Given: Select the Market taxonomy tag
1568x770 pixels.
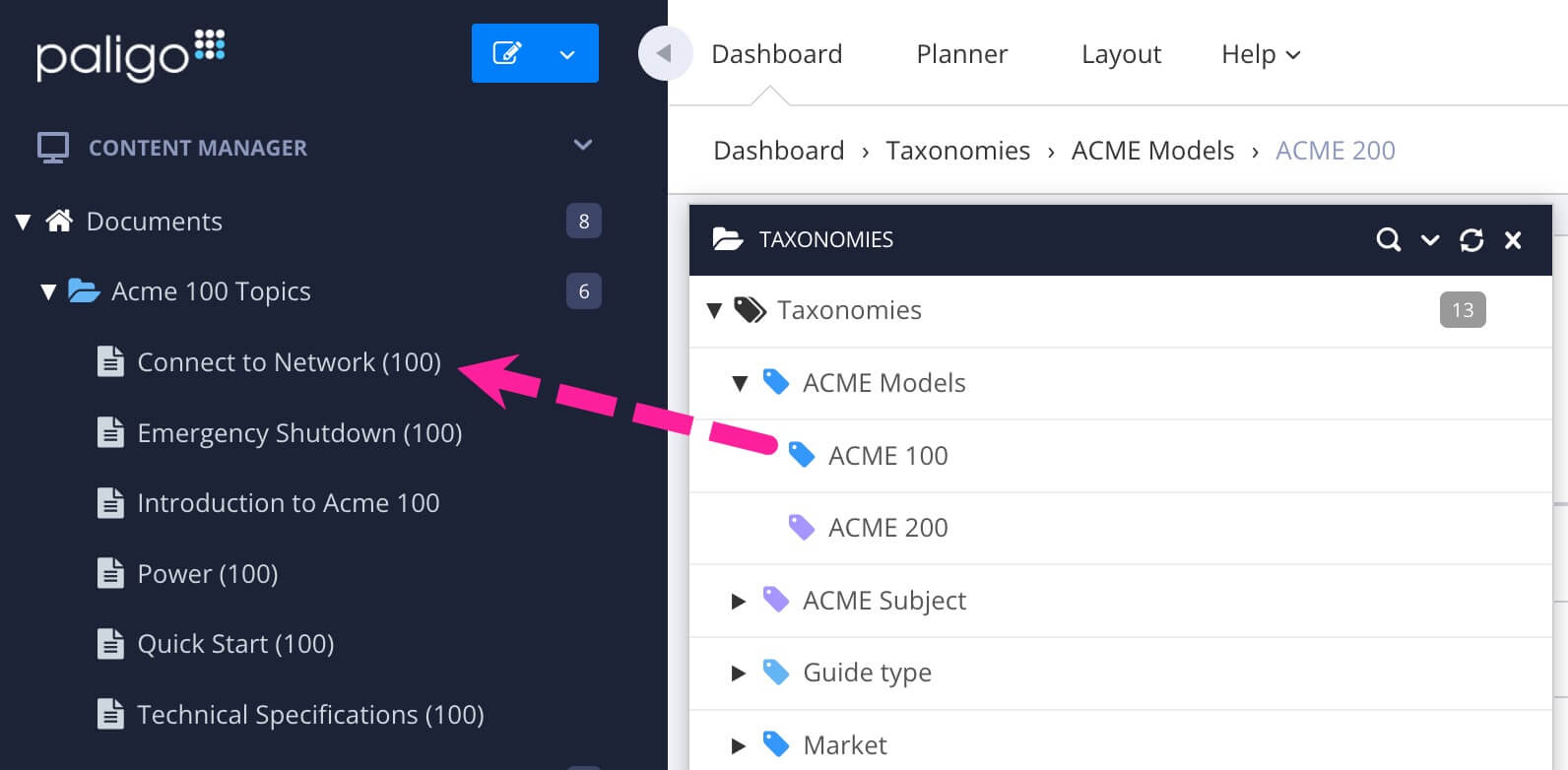Looking at the screenshot, I should 845,745.
